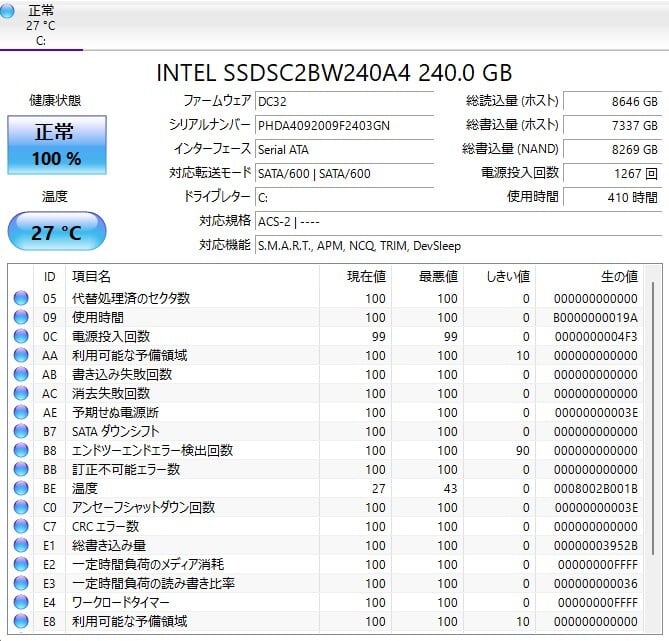Image resolution: width=669 pixels, height=641 pixels.
Task: Click the blue orb for 電源投入回数 row 0C
Action: click(21, 336)
